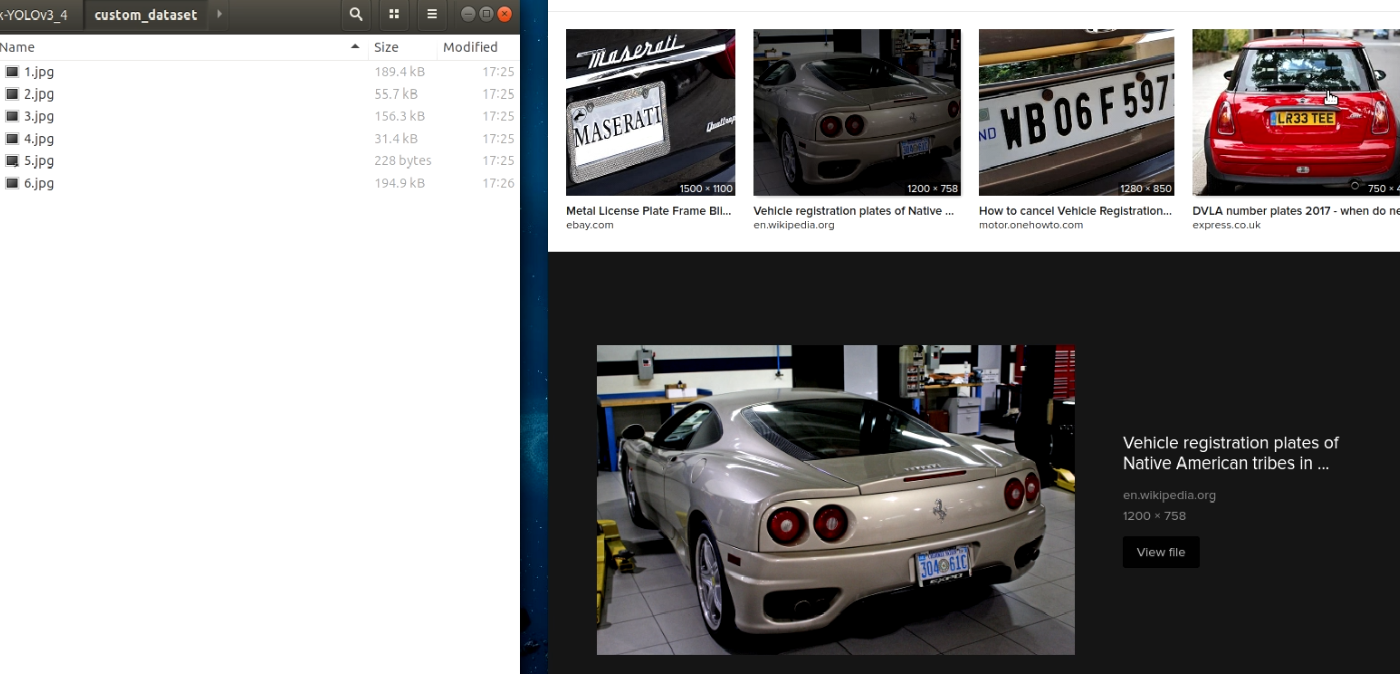
Task: Open the file manager hamburger menu
Action: (432, 14)
